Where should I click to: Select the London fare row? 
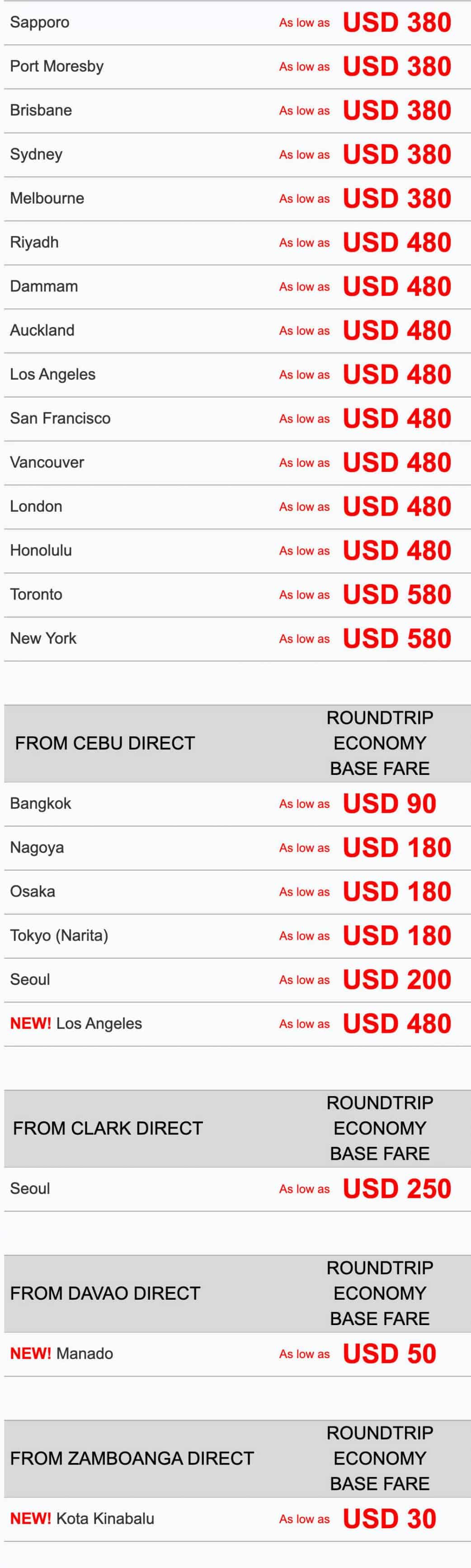click(36, 506)
